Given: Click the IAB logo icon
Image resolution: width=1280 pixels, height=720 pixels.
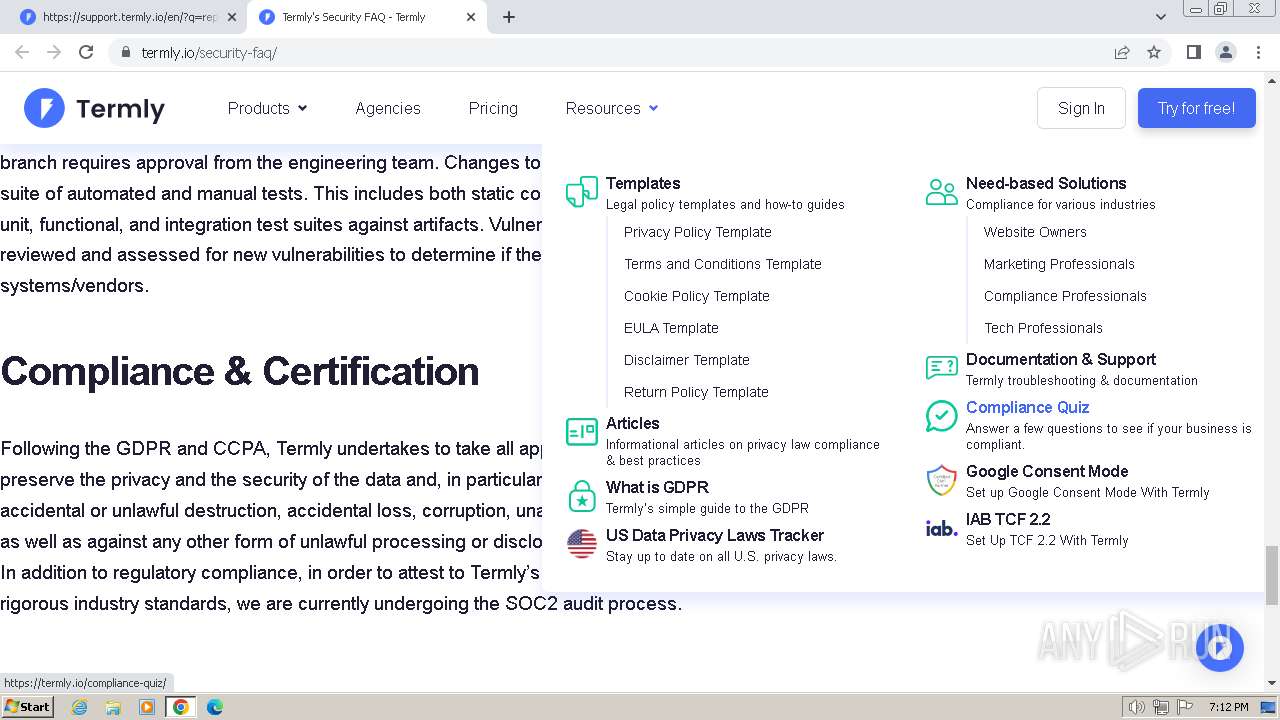Looking at the screenshot, I should click(942, 528).
